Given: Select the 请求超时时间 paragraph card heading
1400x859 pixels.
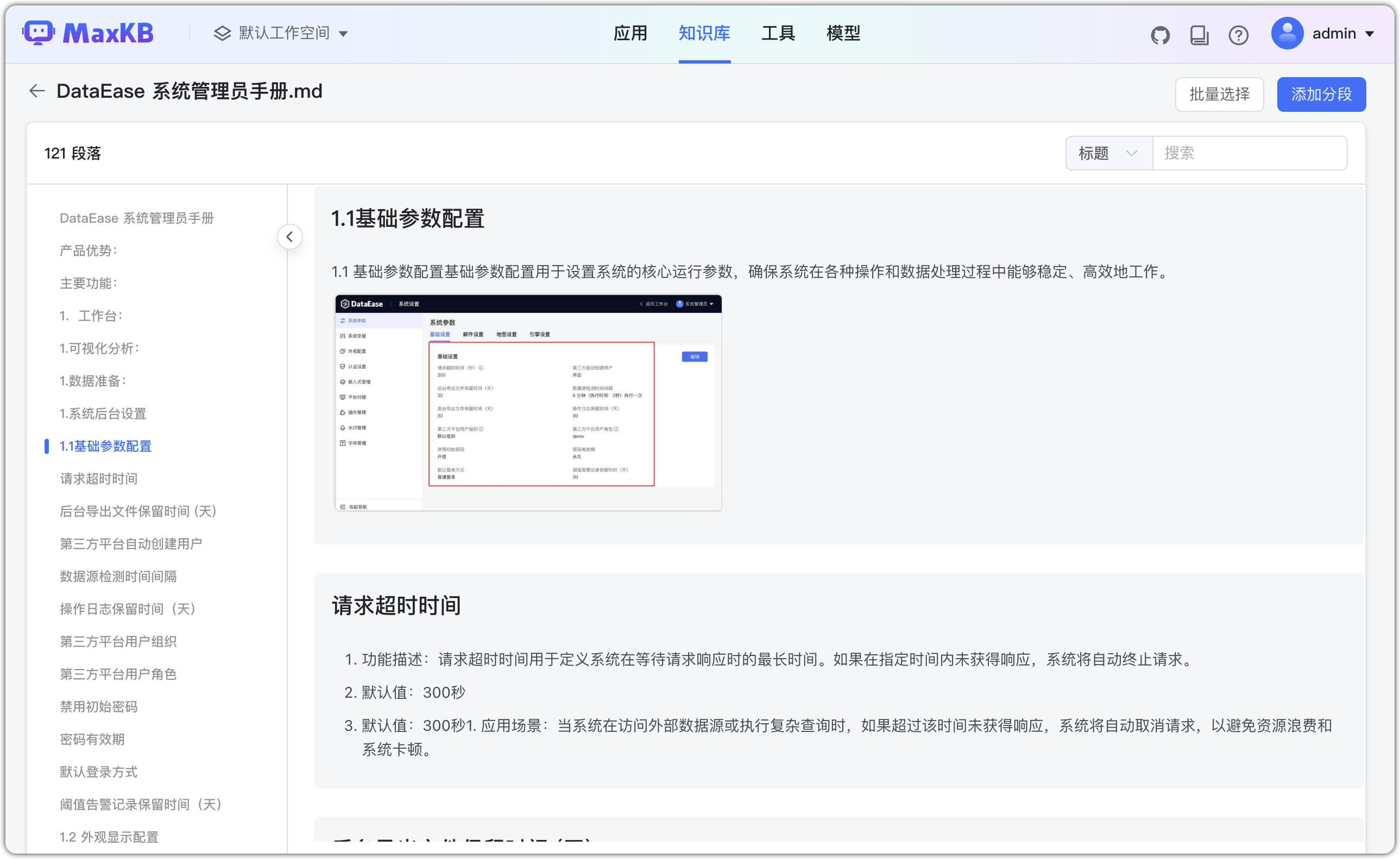Looking at the screenshot, I should [x=396, y=605].
